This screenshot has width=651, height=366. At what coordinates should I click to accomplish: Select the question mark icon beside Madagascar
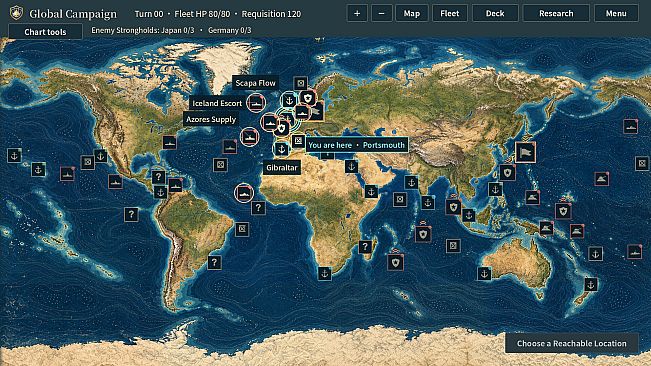[365, 246]
